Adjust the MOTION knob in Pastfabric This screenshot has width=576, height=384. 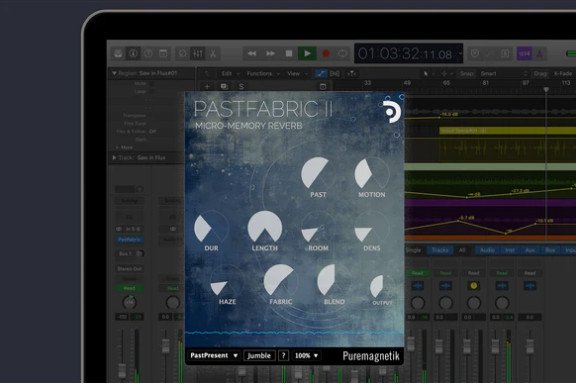[372, 174]
